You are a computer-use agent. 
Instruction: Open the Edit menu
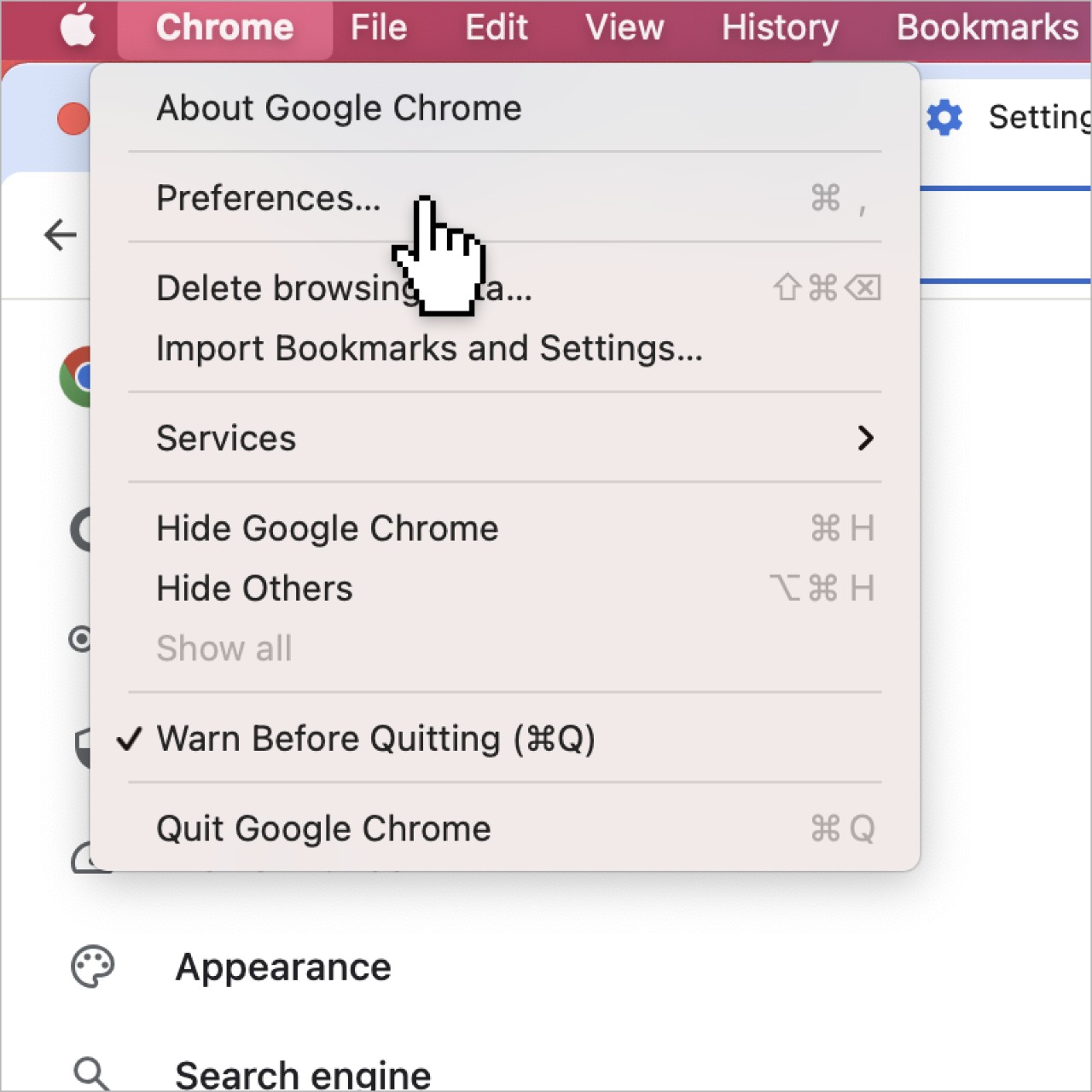tap(496, 27)
